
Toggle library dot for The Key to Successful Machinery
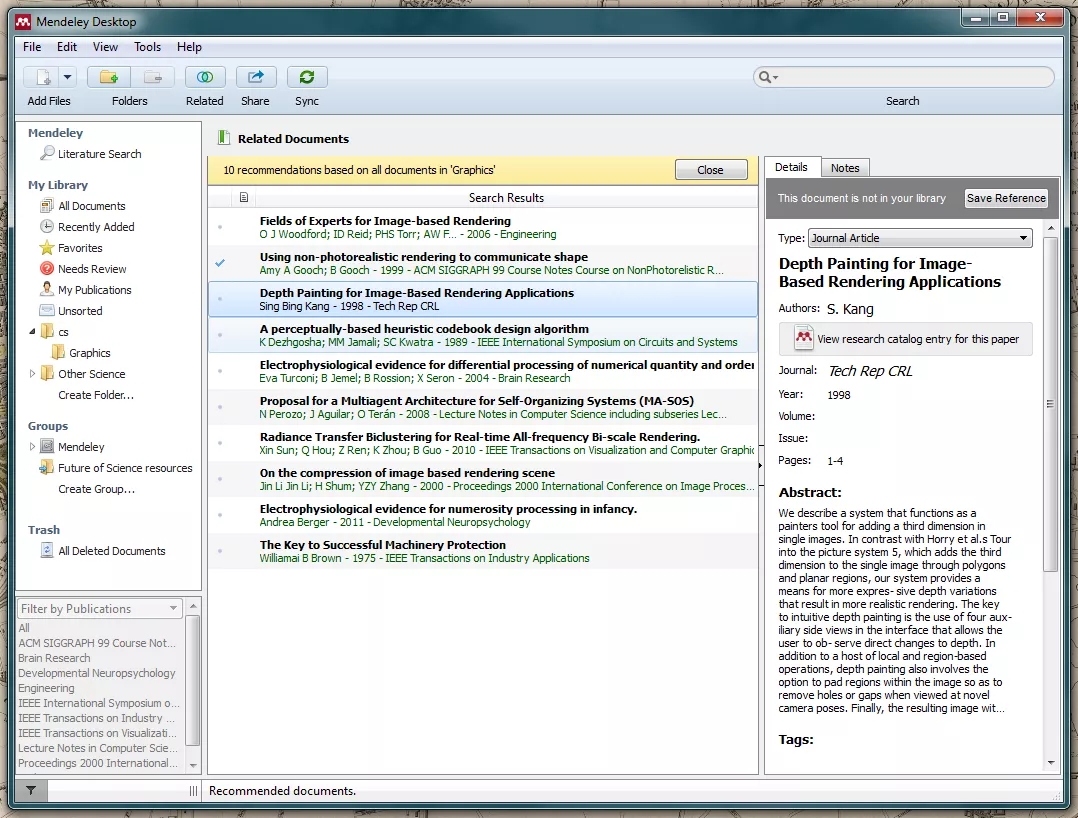tap(220, 551)
